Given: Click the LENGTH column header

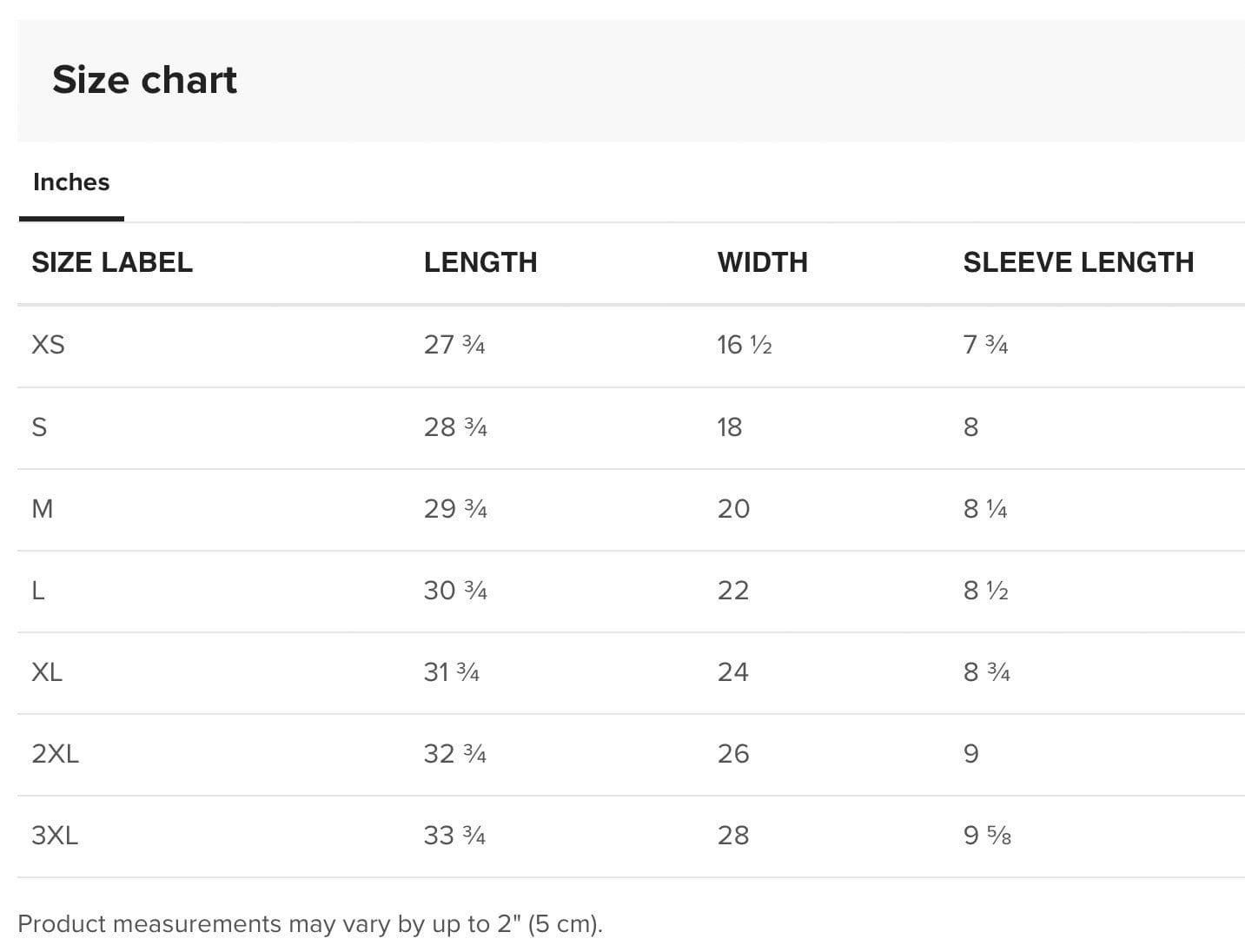Looking at the screenshot, I should 480,262.
